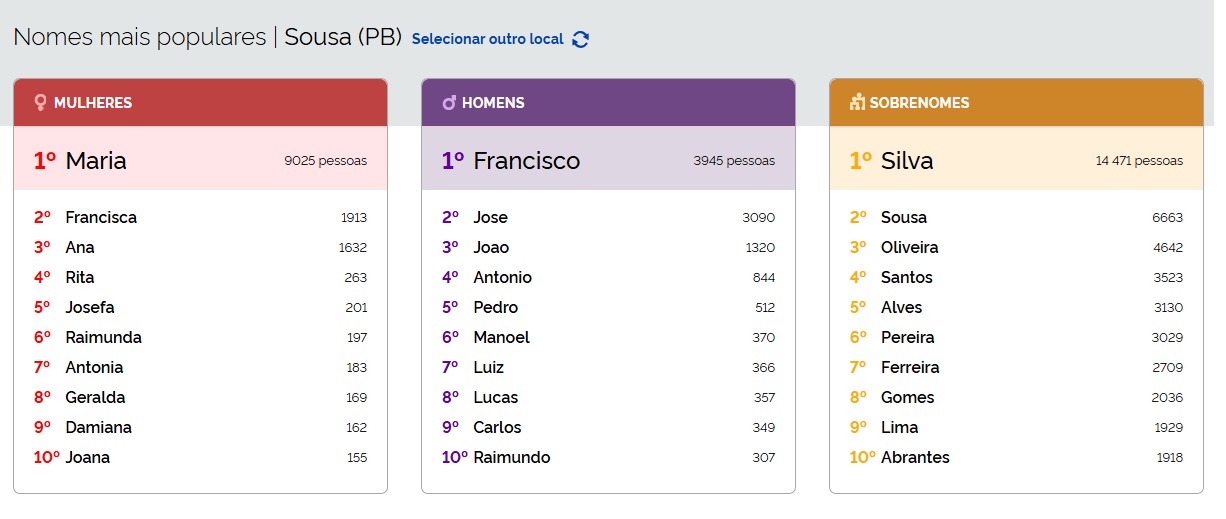The height and width of the screenshot is (519, 1226).
Task: Choose Manoel in the men's ranking
Action: 501,337
